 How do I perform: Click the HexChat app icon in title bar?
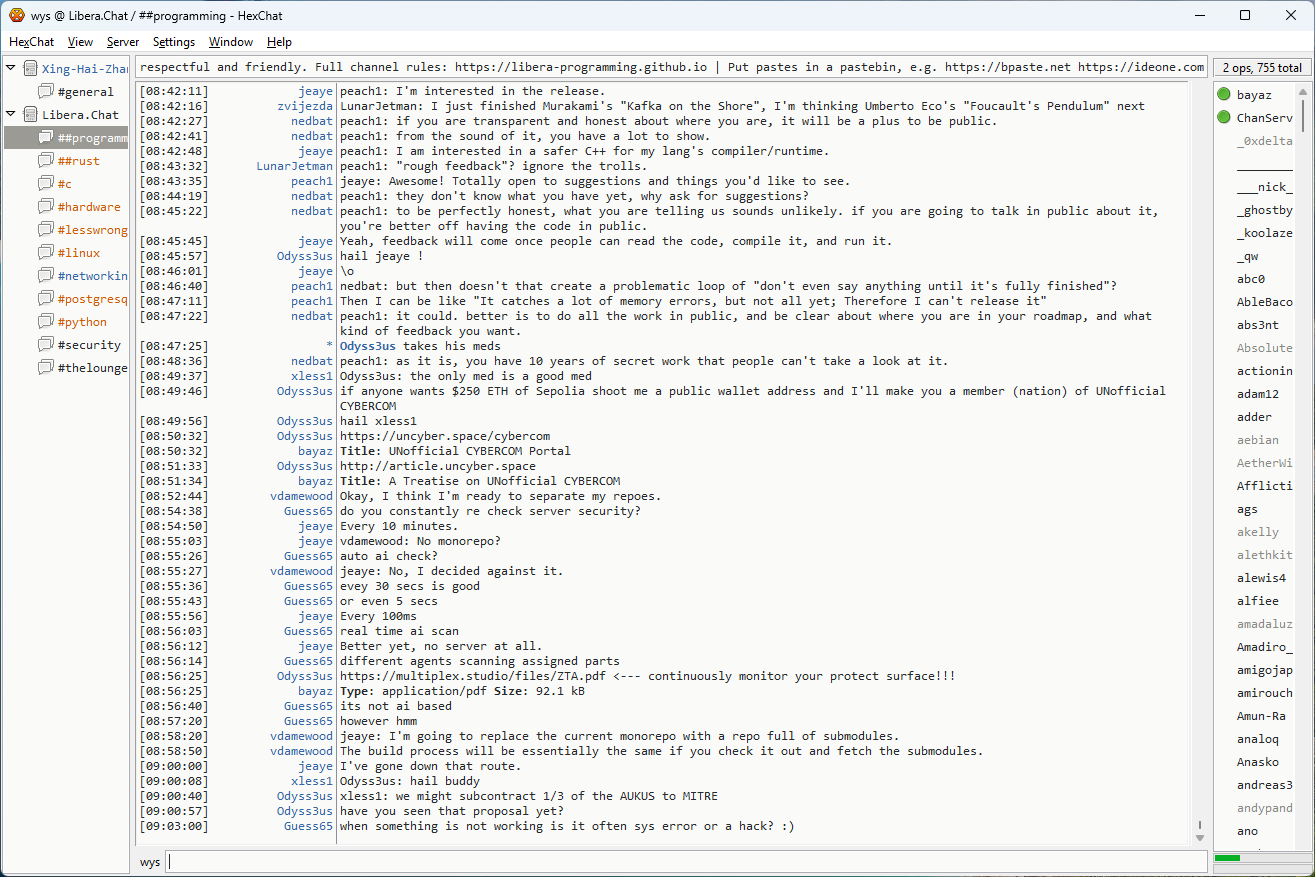click(x=17, y=15)
